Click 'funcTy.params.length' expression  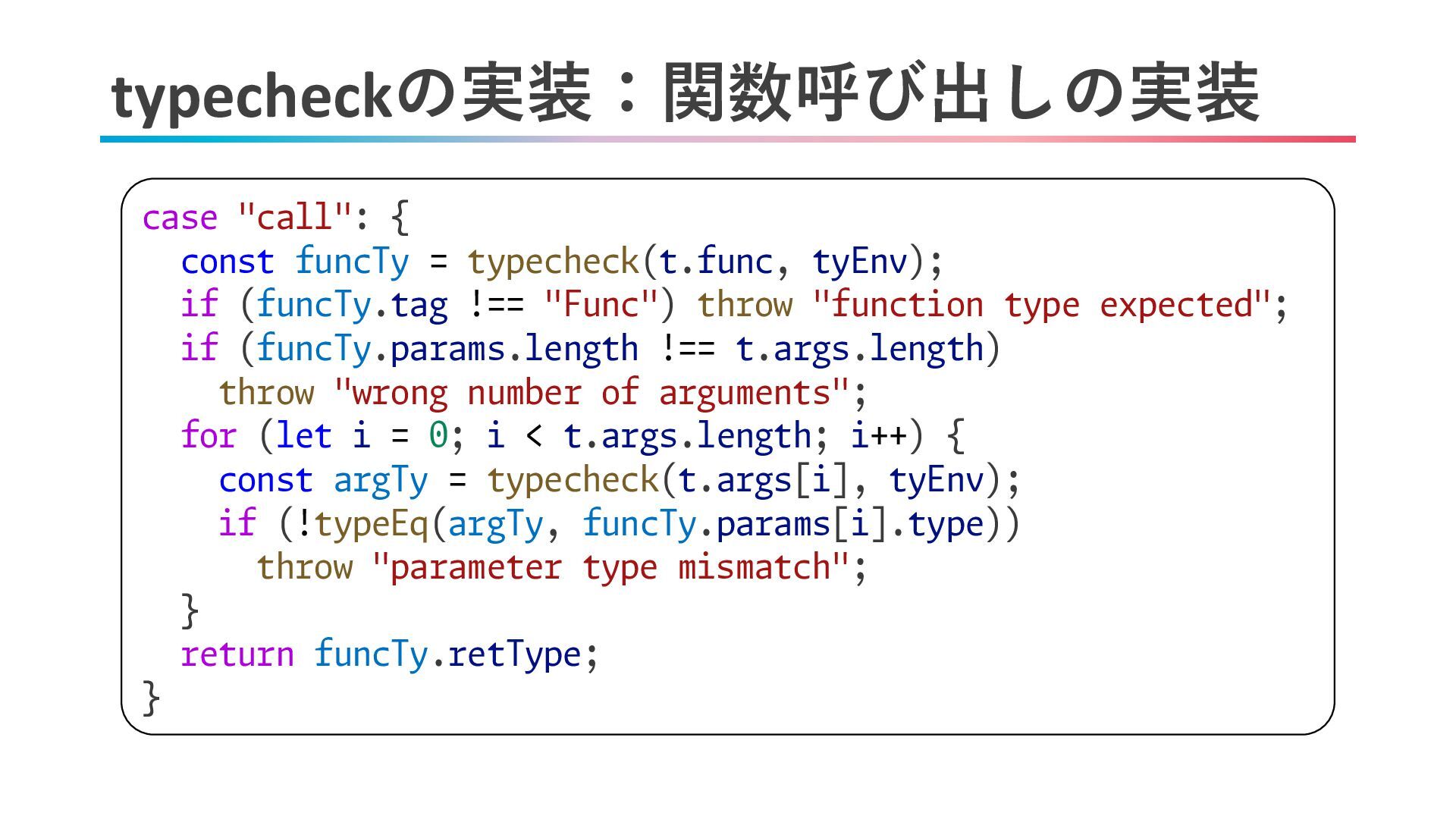(447, 349)
